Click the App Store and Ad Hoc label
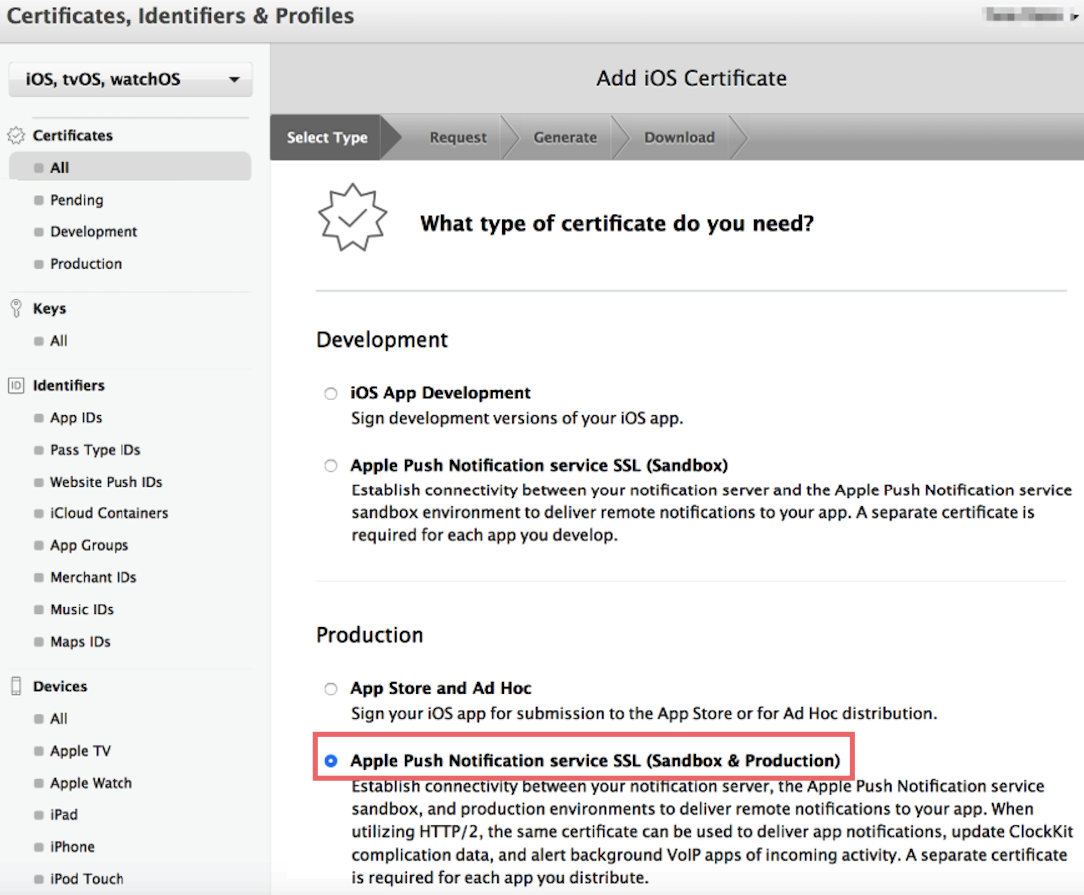The image size is (1084, 895). [440, 688]
